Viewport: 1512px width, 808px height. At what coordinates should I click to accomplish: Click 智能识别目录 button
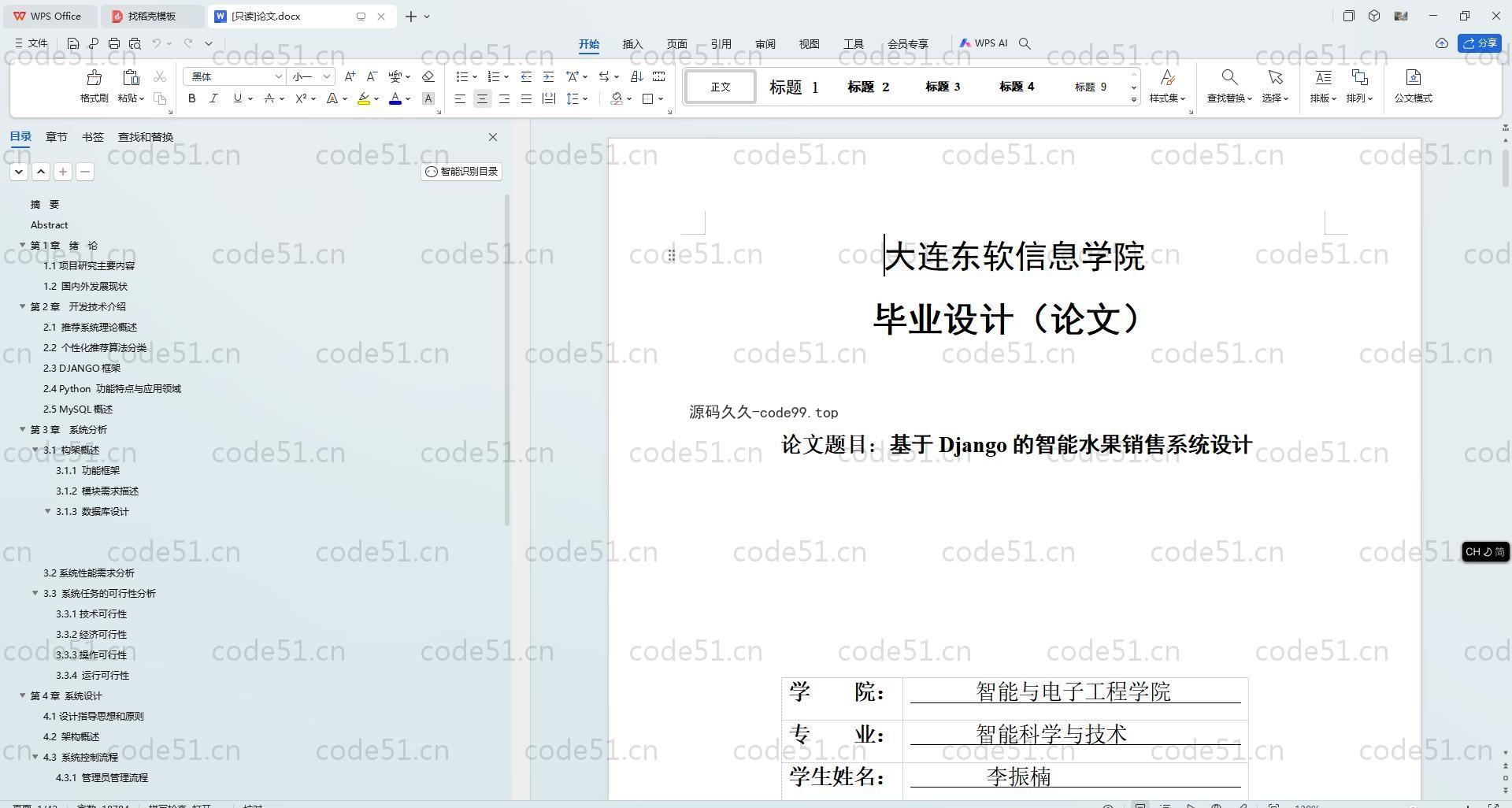click(x=461, y=172)
